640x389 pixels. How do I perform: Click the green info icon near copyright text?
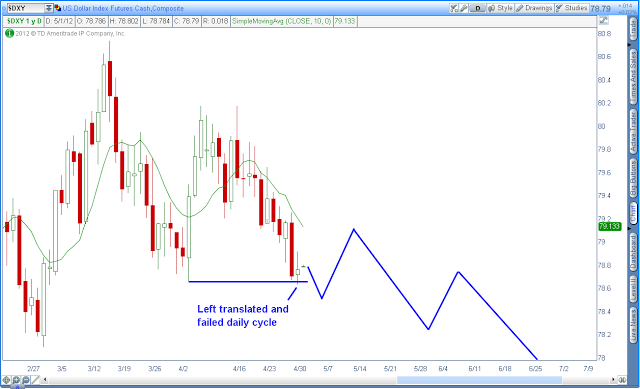pyautogui.click(x=9, y=33)
